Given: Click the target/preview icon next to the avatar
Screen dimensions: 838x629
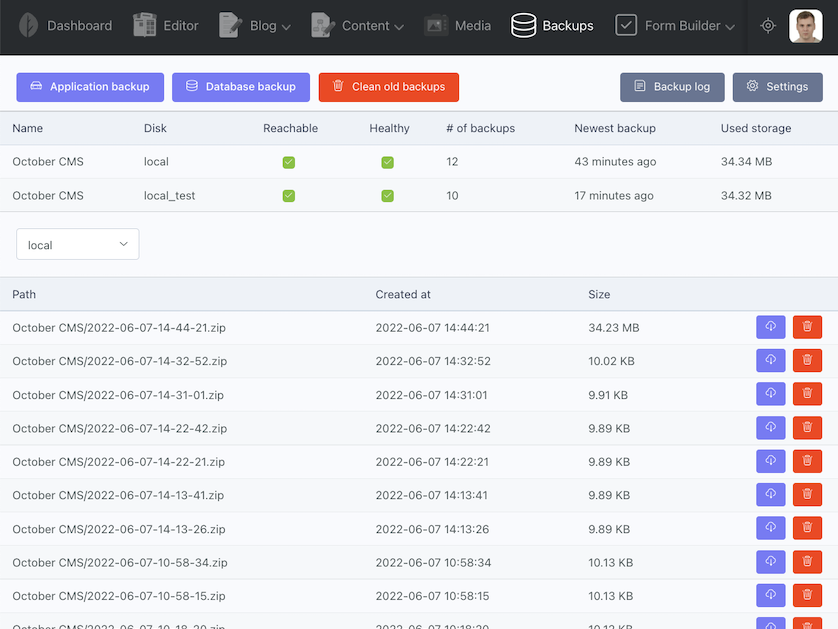Looking at the screenshot, I should [768, 26].
